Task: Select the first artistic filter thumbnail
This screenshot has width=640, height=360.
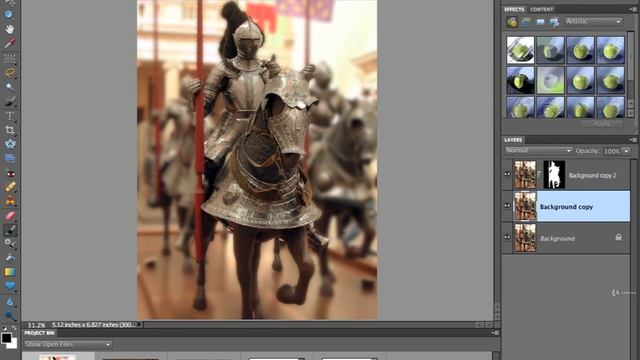Action: 520,50
